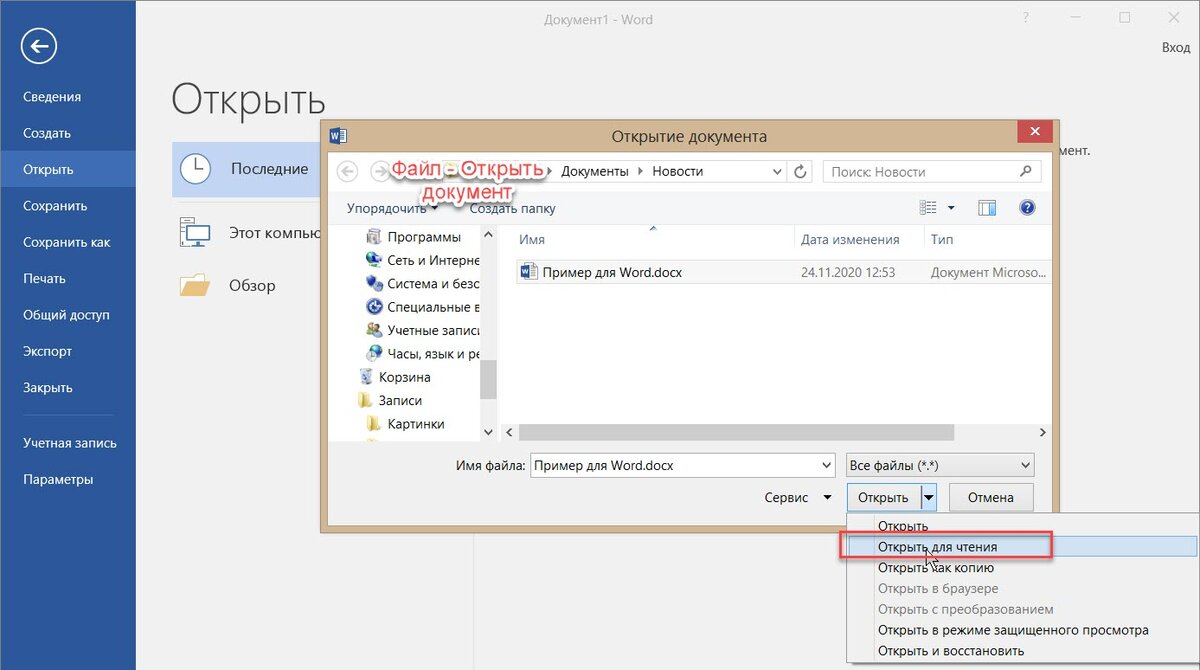Open Общий доступ in the sidebar

click(x=67, y=315)
